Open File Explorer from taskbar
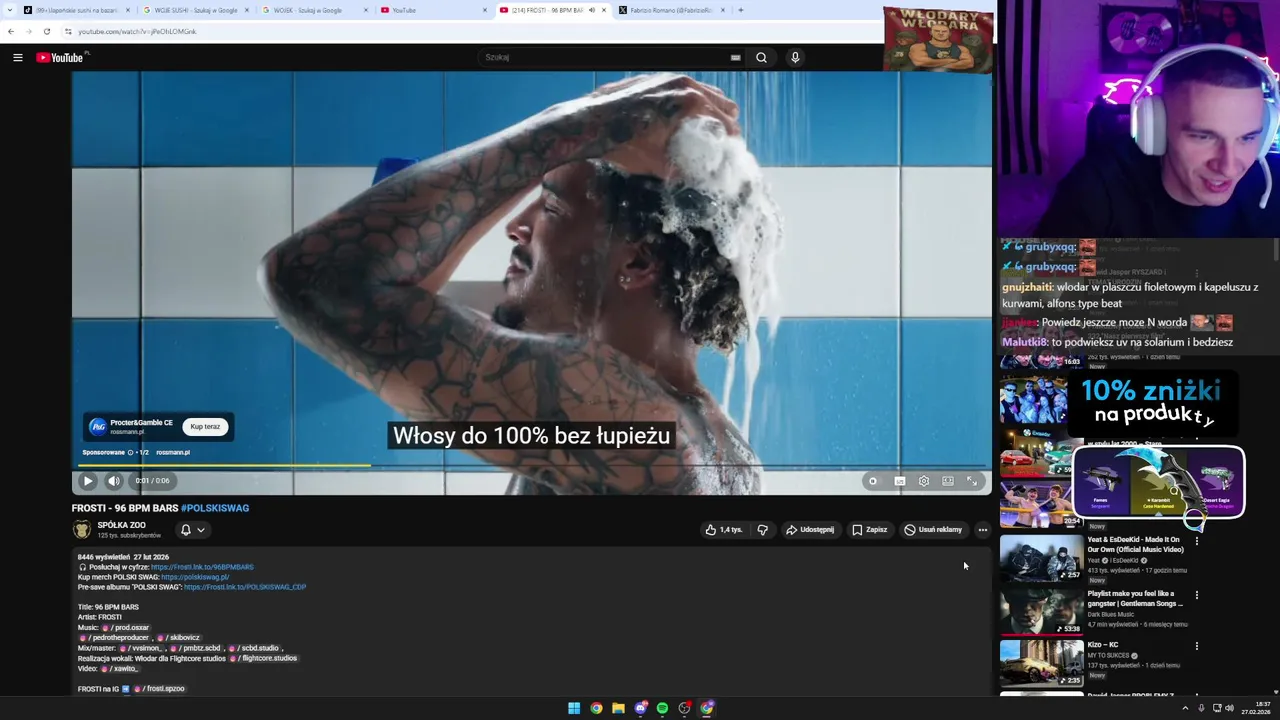Screen dimensions: 1280x720 pyautogui.click(x=618, y=708)
